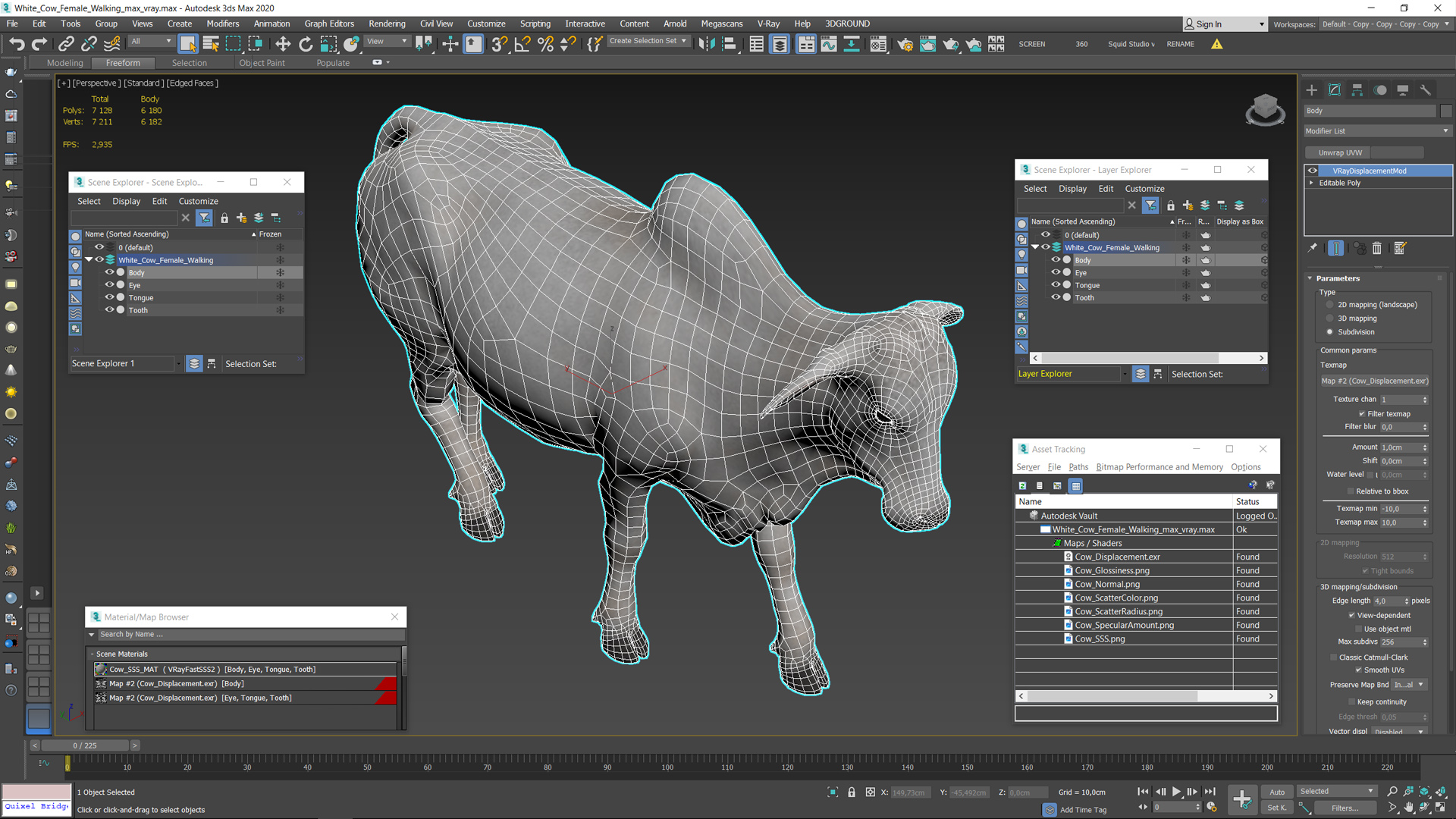1456x819 pixels.
Task: Collapse White_Cow_Female_Walking layer in Layer Explorer
Action: [1034, 247]
